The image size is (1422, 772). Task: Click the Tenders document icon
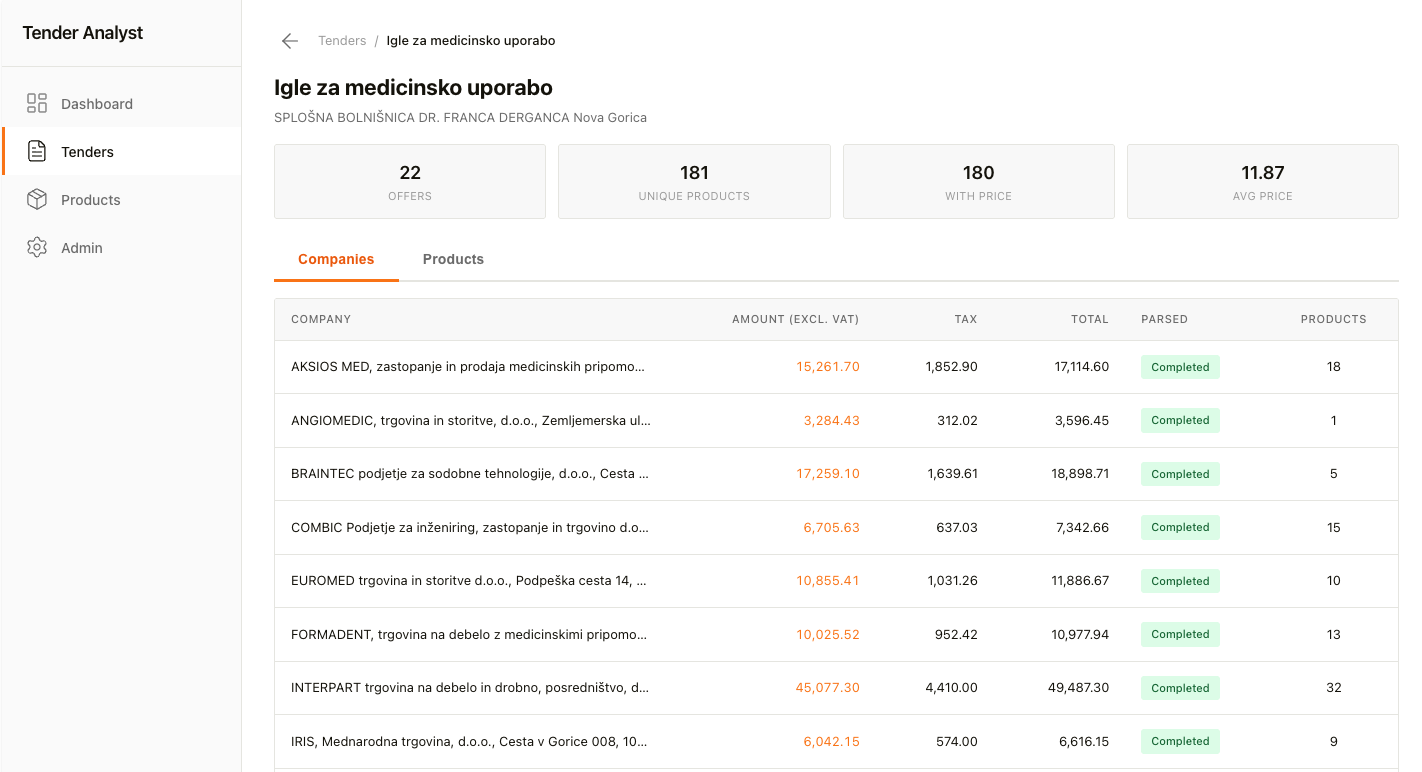pos(37,151)
